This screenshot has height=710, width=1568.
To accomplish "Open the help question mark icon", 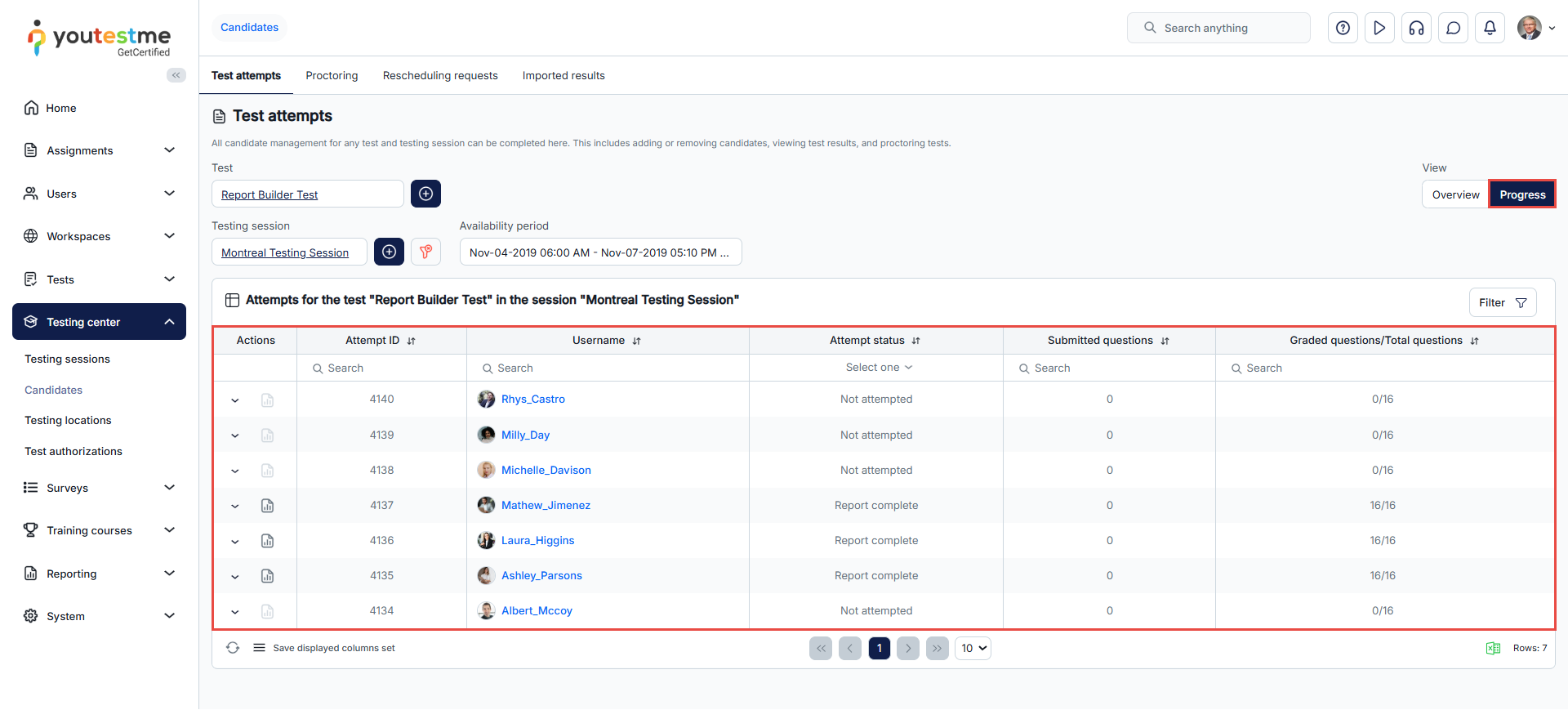I will [x=1343, y=28].
